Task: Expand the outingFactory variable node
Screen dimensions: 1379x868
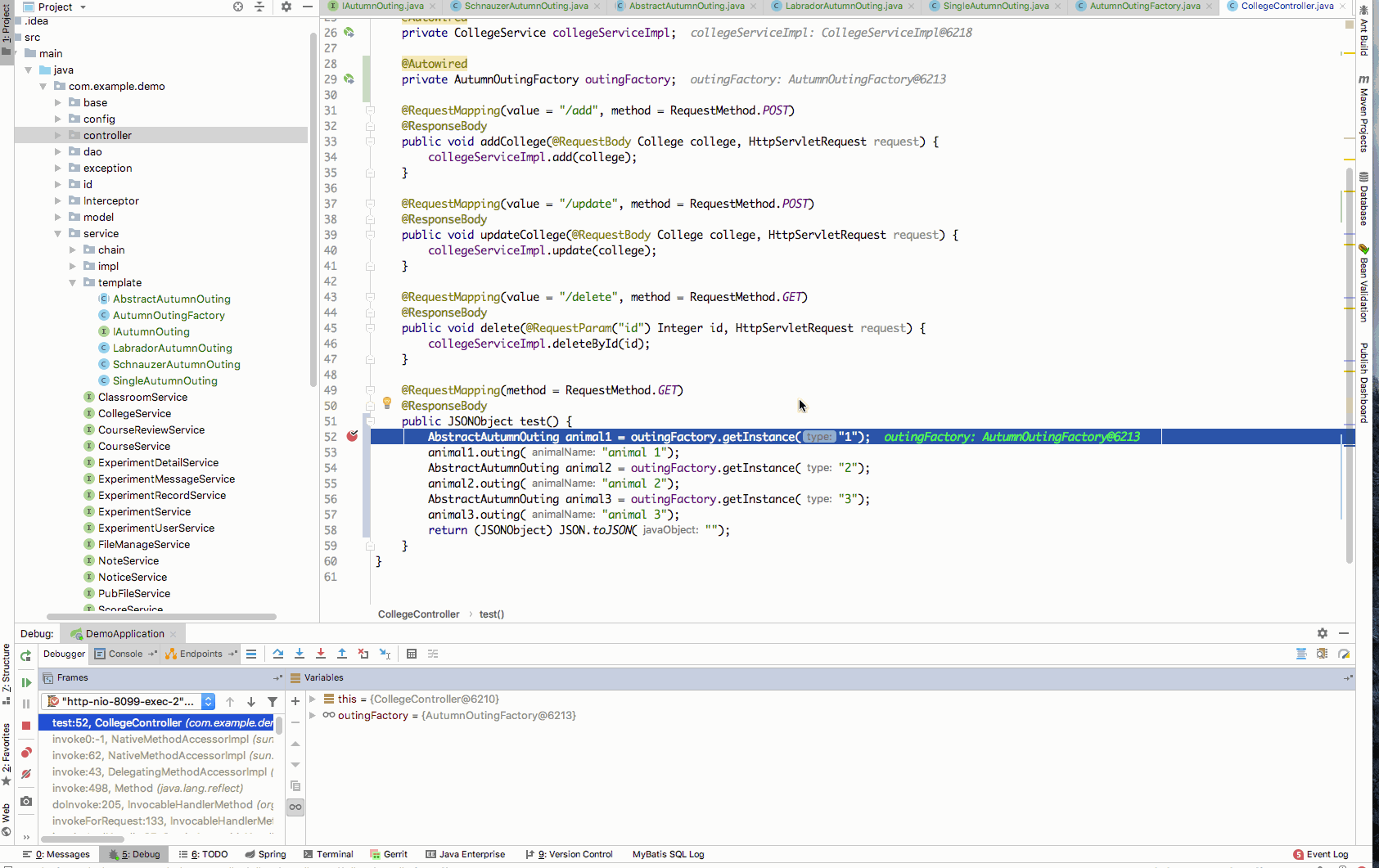Action: (x=313, y=715)
